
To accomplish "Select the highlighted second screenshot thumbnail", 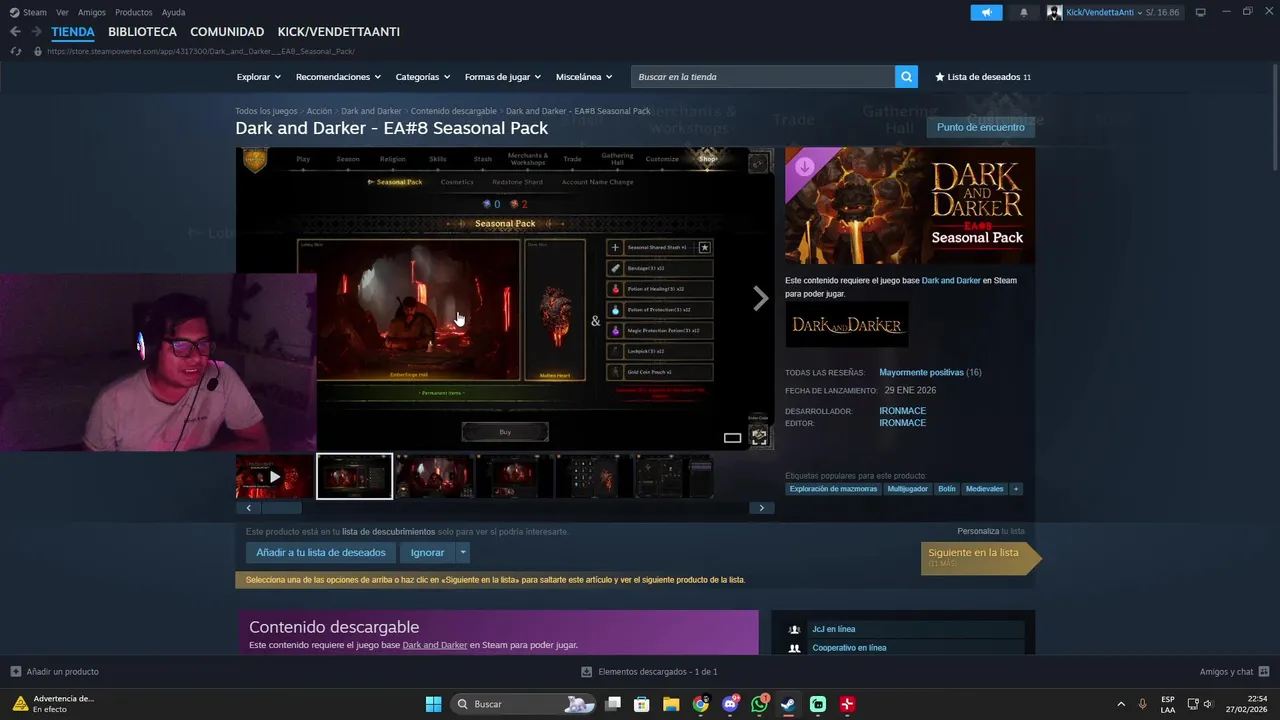I will click(x=354, y=476).
